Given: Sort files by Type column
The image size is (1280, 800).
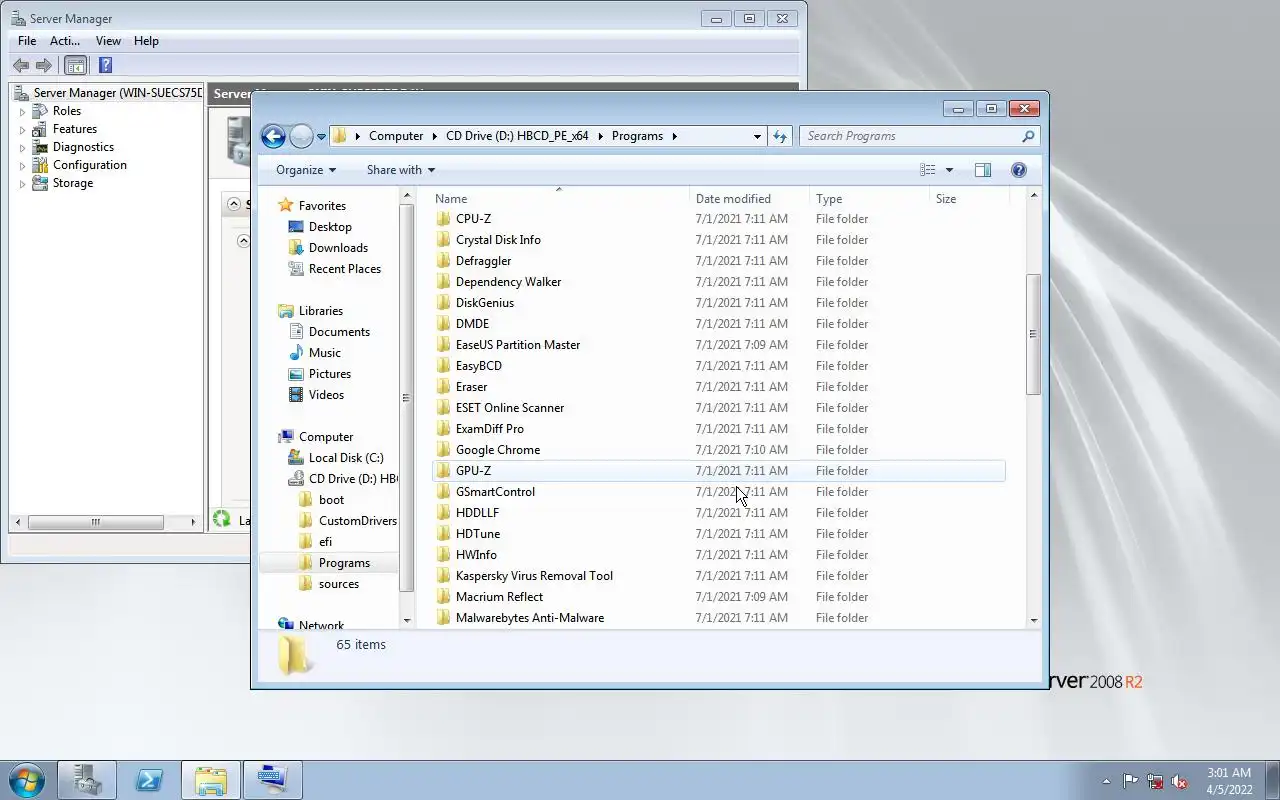Looking at the screenshot, I should coord(869,198).
